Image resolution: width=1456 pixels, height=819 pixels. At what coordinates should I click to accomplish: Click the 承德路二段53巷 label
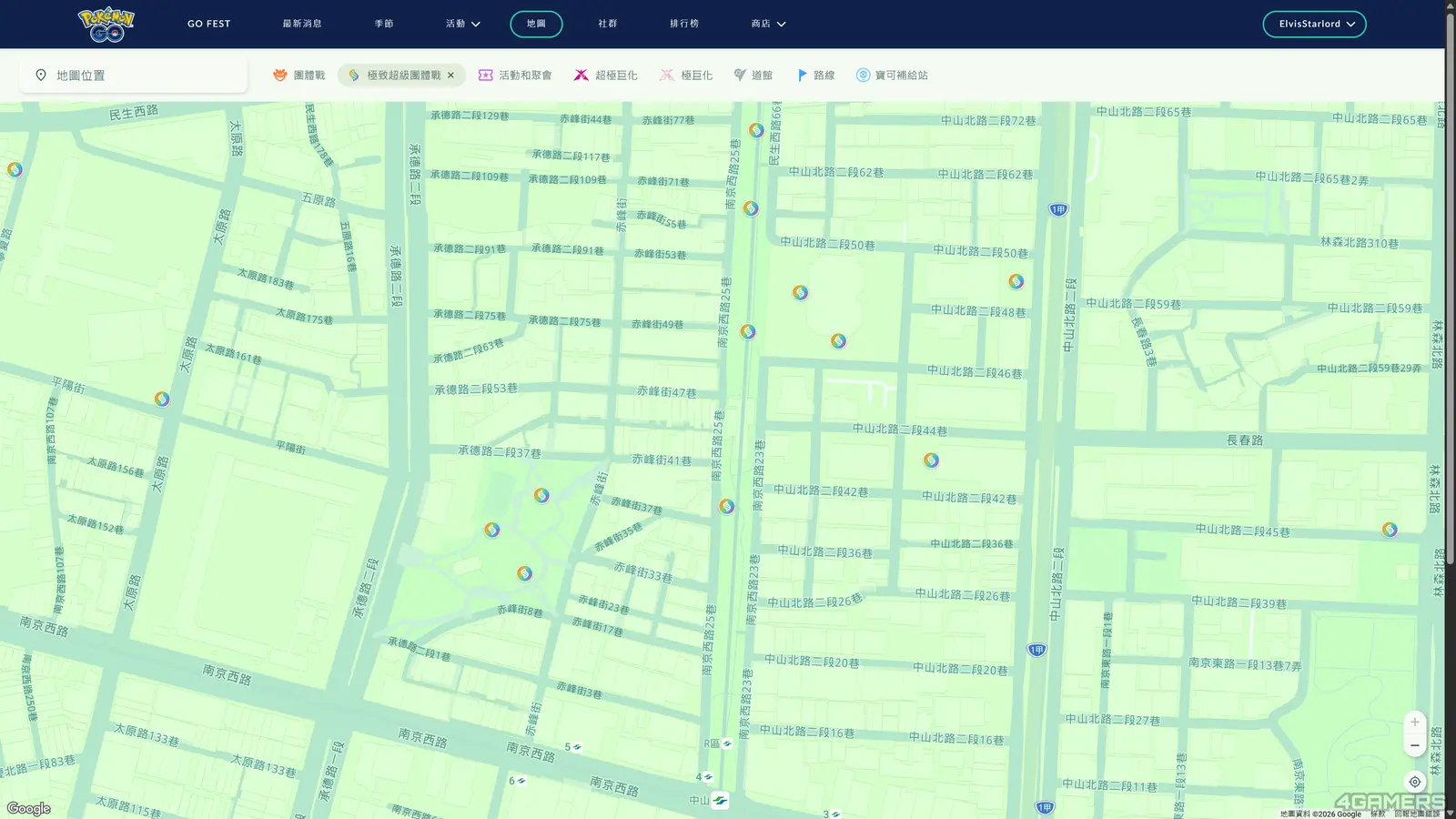(476, 389)
